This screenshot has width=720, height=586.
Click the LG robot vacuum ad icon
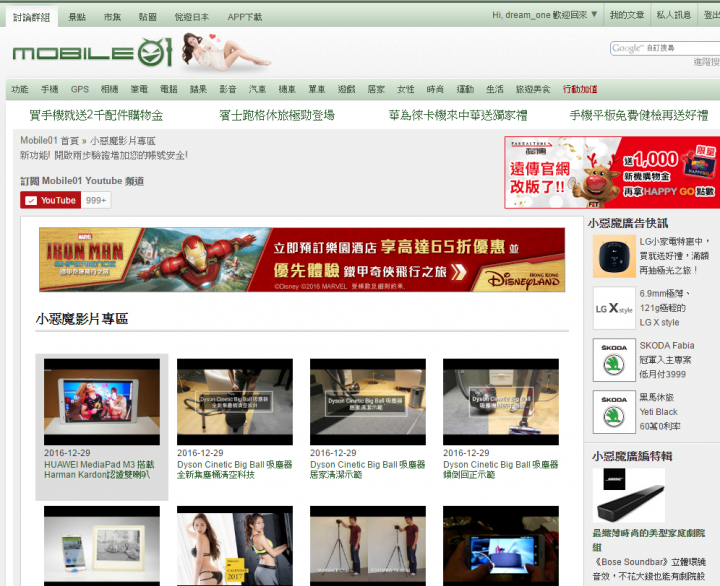click(614, 256)
